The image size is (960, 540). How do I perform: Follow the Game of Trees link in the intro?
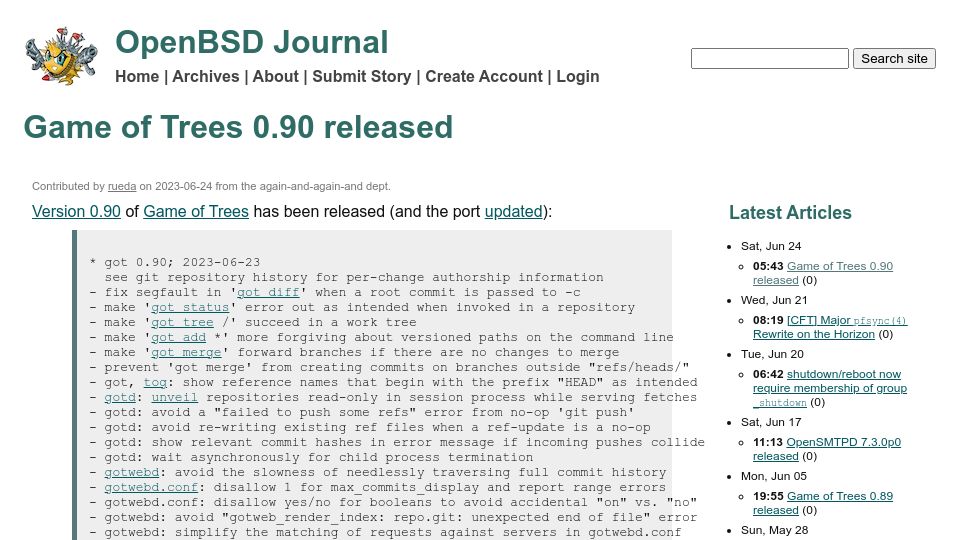coord(196,211)
